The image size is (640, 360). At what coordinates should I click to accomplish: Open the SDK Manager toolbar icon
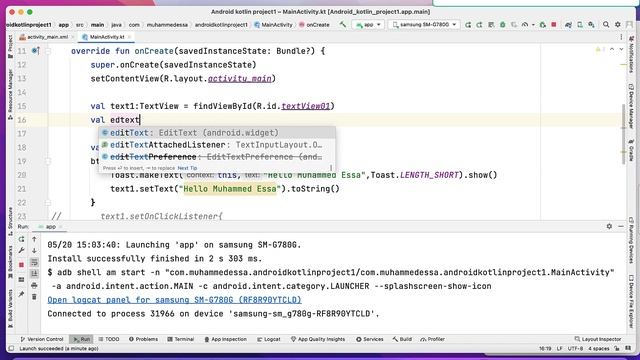point(591,25)
